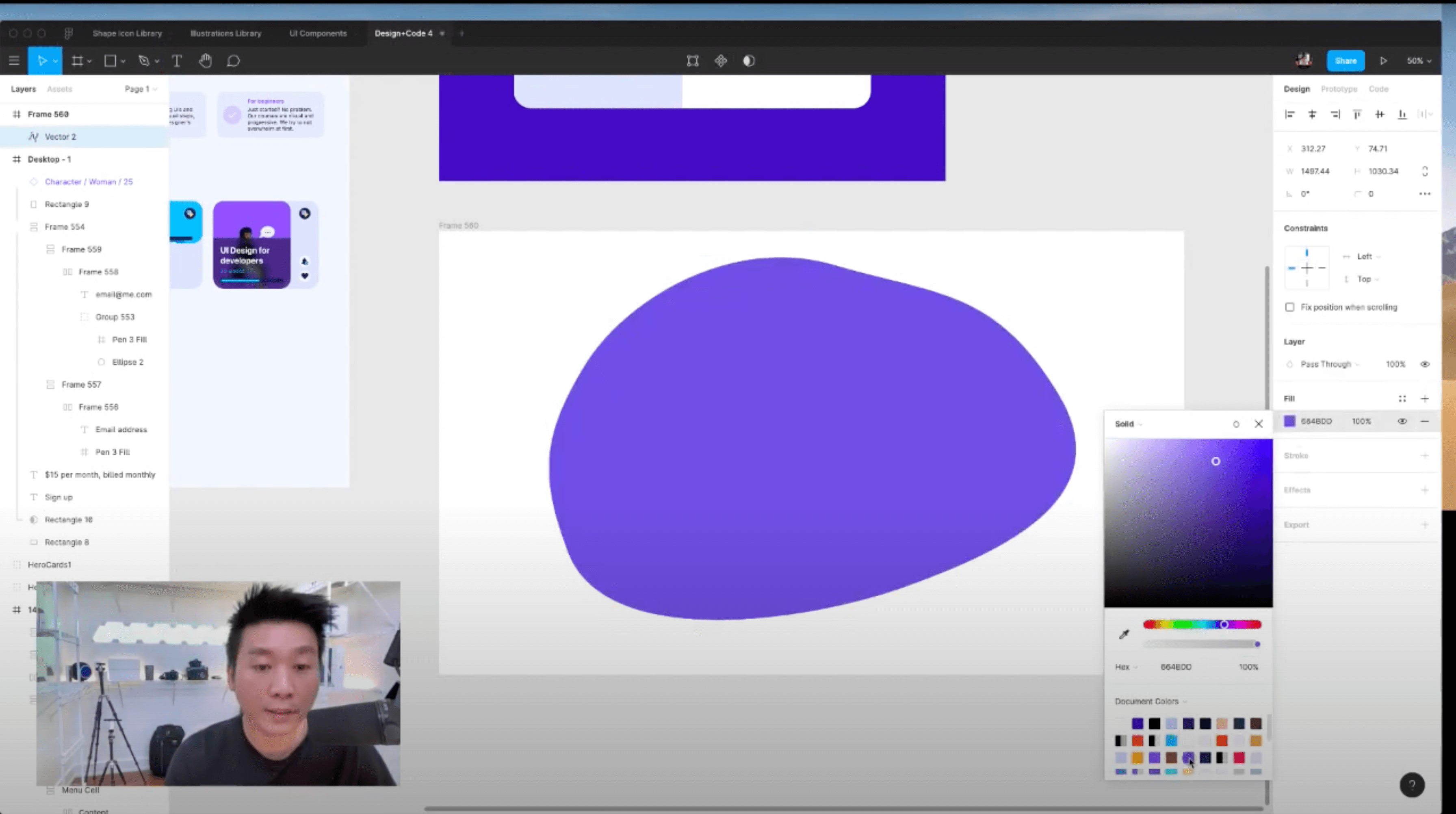This screenshot has width=1456, height=814.
Task: Select the Vector 2 layer
Action: [x=60, y=136]
